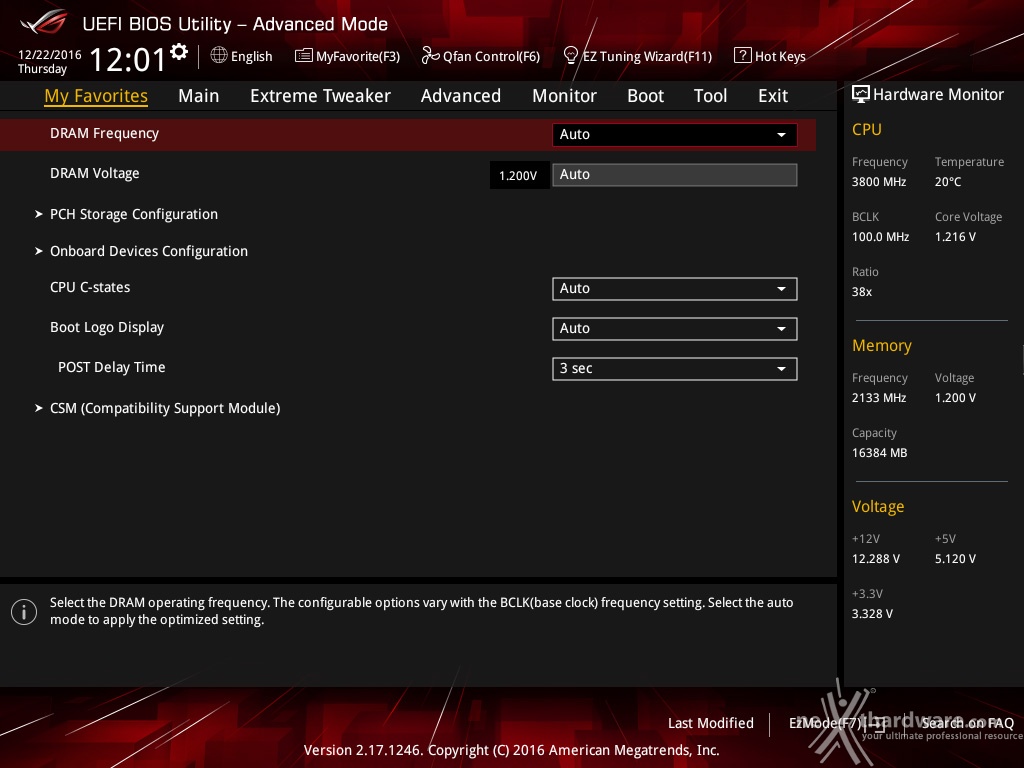This screenshot has width=1024, height=768.
Task: Open the CPU C-states dropdown
Action: (x=675, y=289)
